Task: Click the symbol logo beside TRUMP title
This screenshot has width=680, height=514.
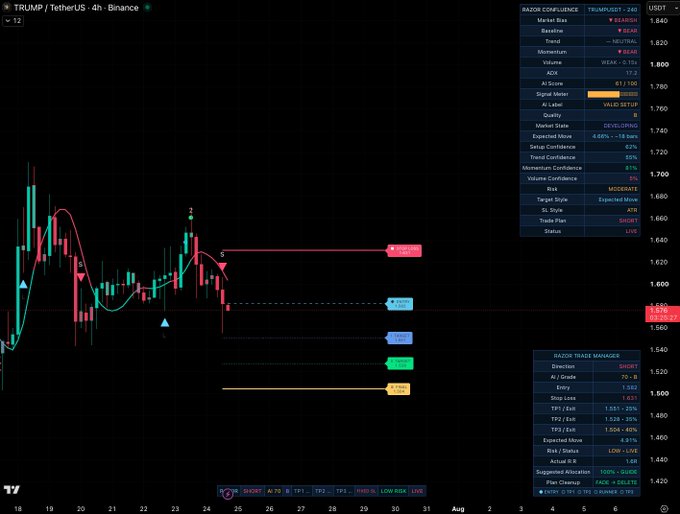Action: click(x=6, y=7)
